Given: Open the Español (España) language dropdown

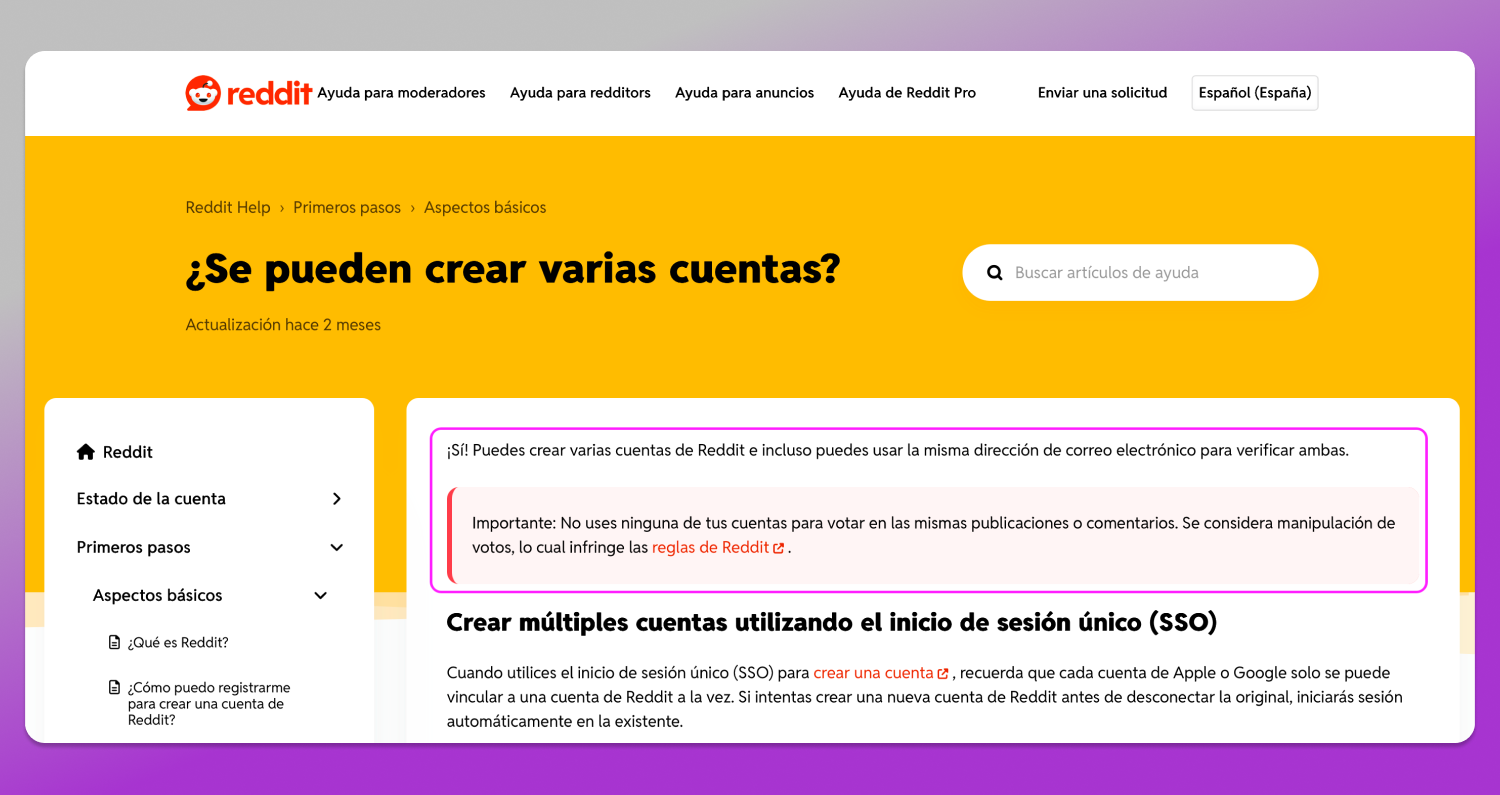Looking at the screenshot, I should 1255,93.
